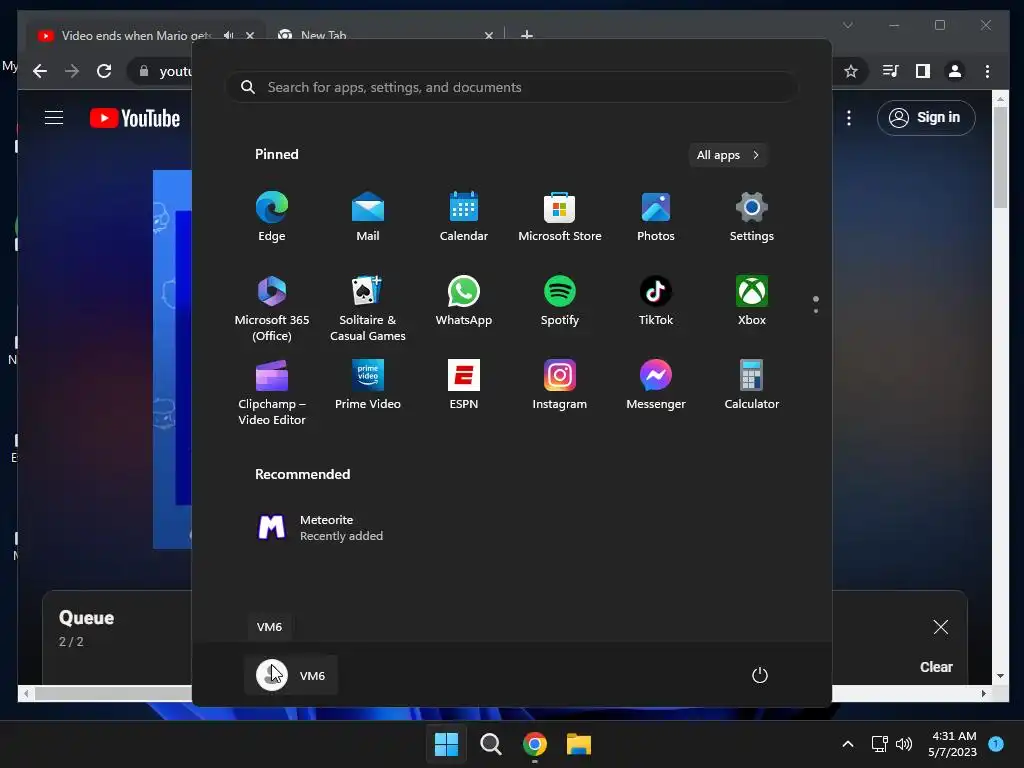Reload the YouTube page
This screenshot has width=1024, height=768.
(104, 71)
